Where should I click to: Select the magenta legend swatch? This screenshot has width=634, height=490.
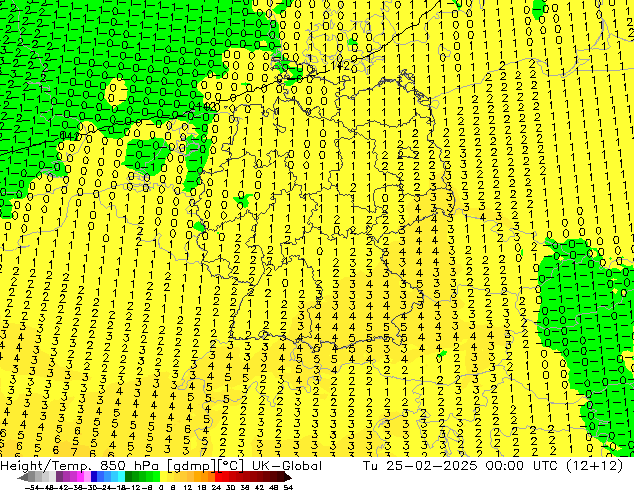(80, 477)
